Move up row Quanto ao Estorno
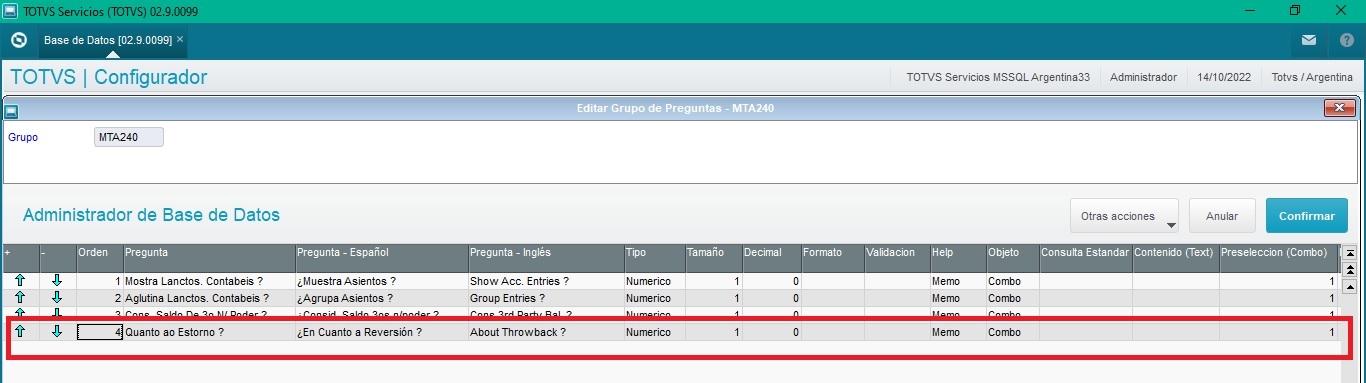Screen dimensions: 1366x383 (x=20, y=331)
